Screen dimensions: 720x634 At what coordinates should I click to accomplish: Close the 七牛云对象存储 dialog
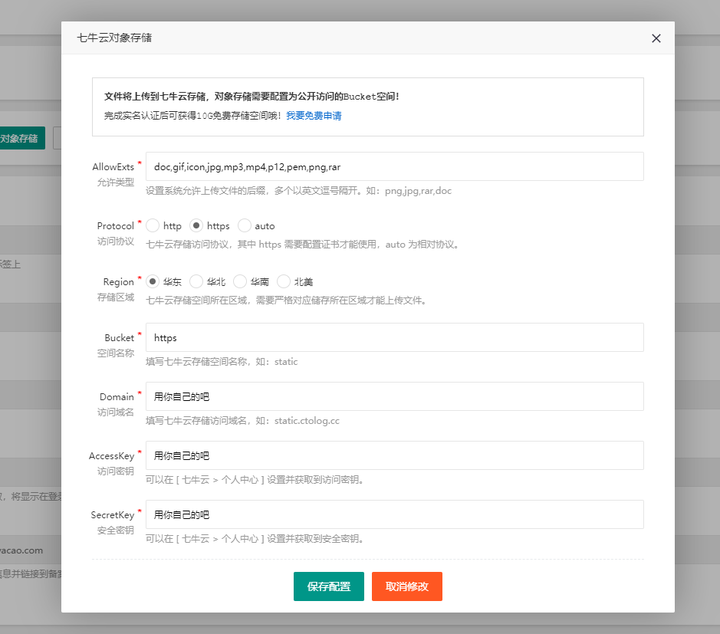656,38
